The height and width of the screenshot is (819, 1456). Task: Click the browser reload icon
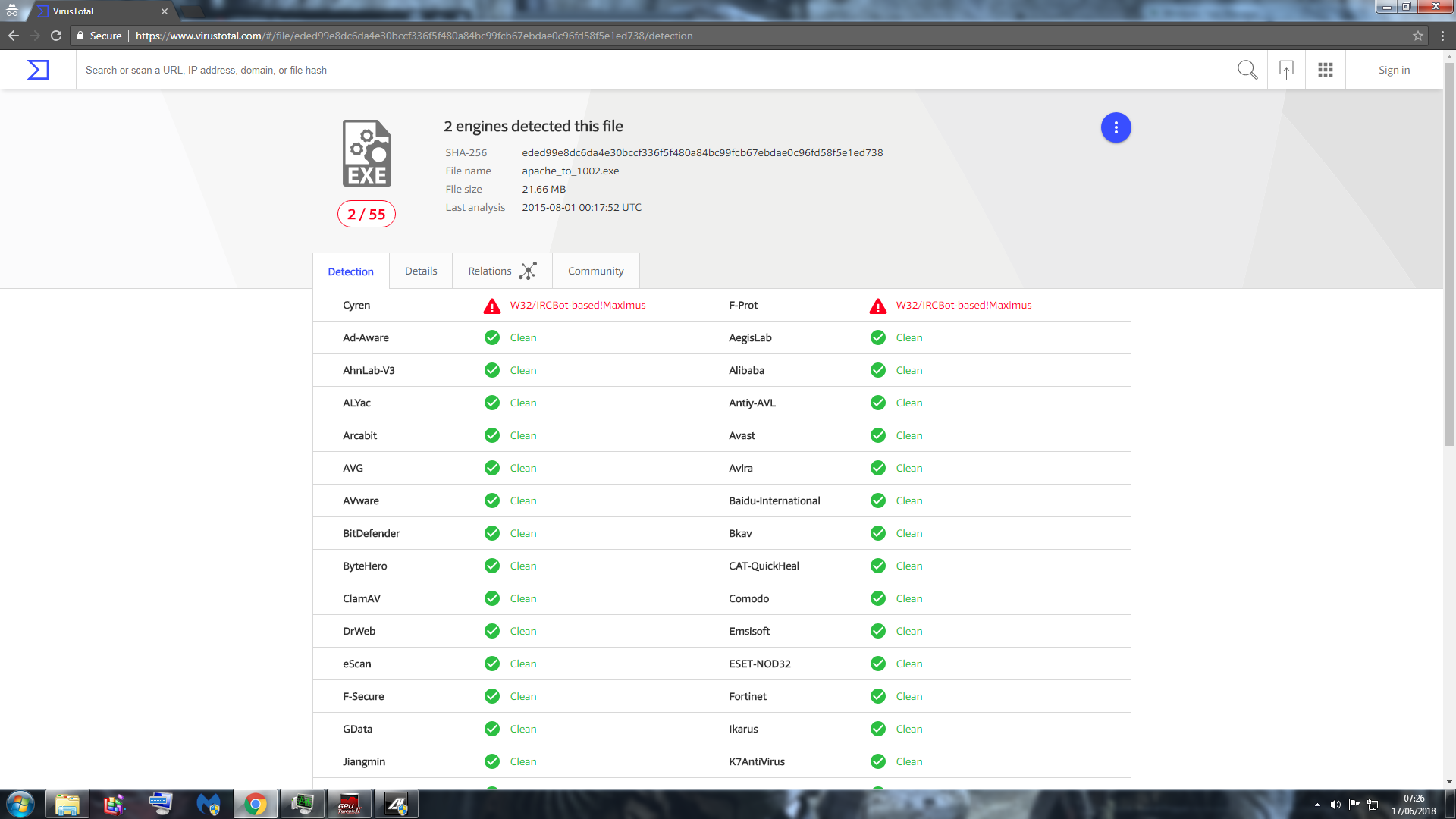(x=55, y=36)
